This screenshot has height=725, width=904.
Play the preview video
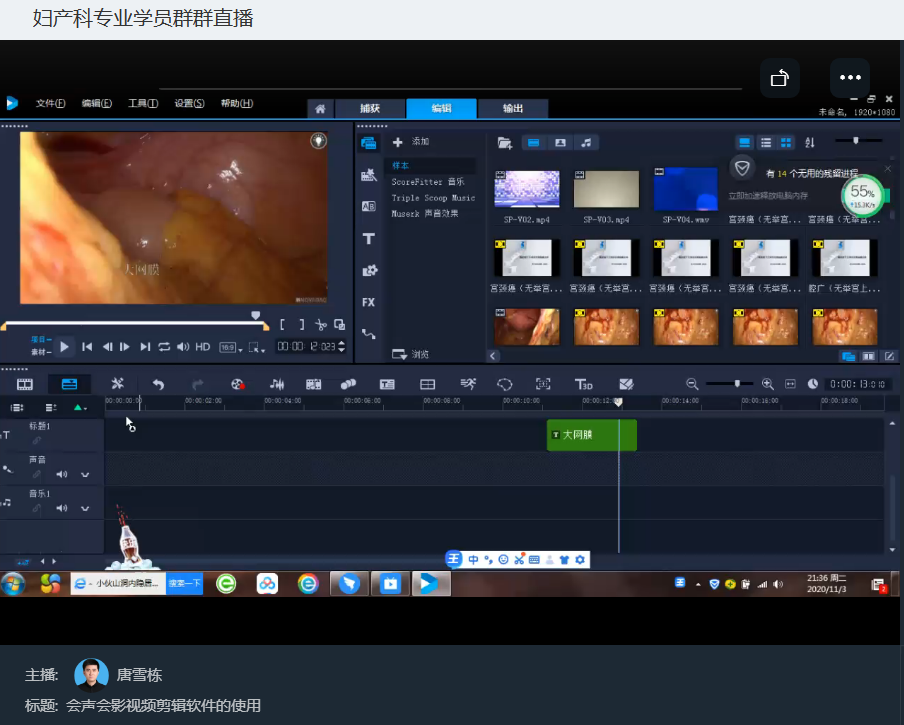click(x=65, y=347)
